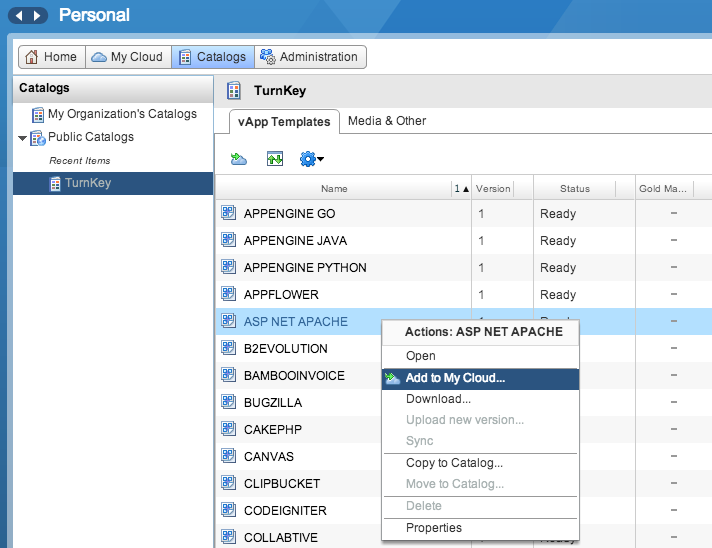Click the Public Catalogs globe icon
712x548 pixels.
pos(38,138)
